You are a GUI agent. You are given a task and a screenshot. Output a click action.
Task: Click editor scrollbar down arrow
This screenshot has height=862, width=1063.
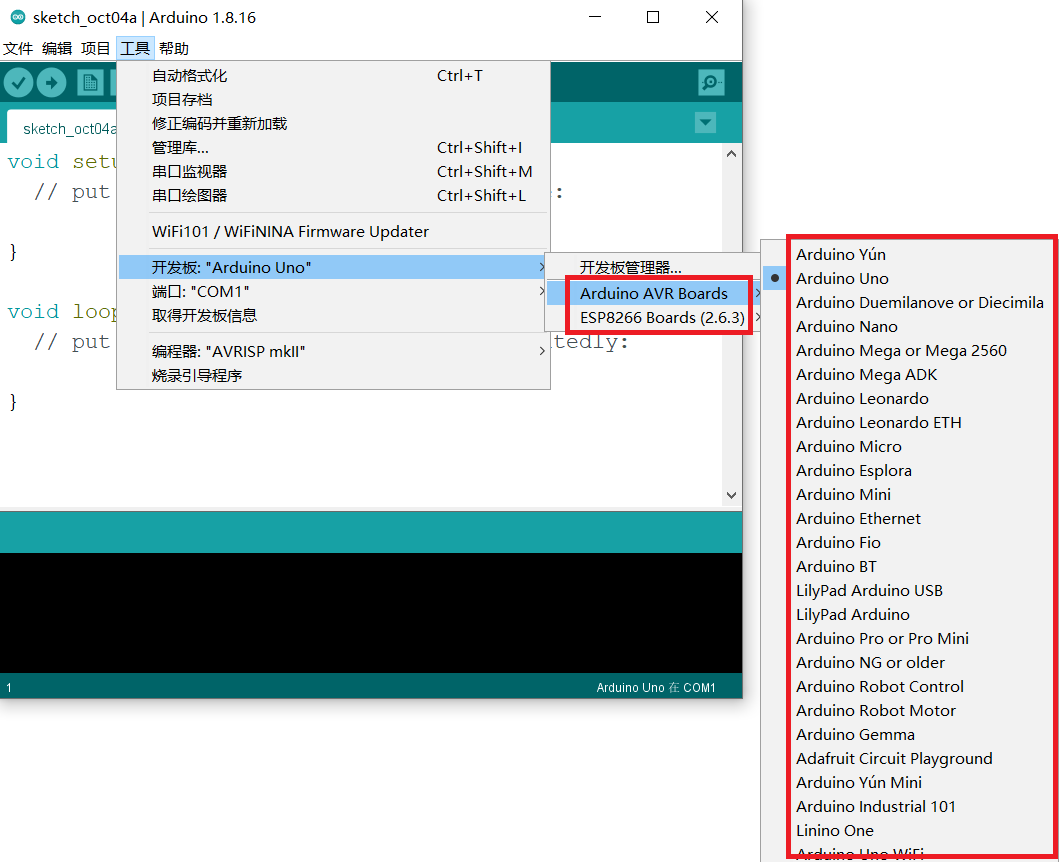coord(731,495)
